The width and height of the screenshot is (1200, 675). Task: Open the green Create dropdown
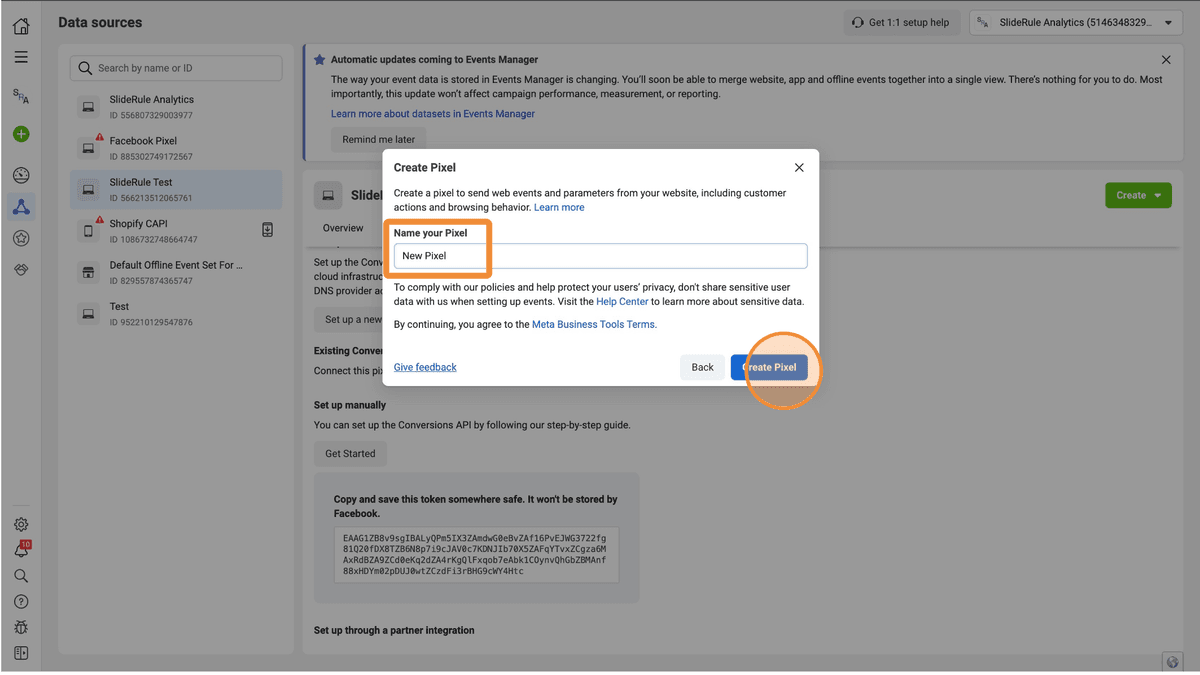point(1138,195)
